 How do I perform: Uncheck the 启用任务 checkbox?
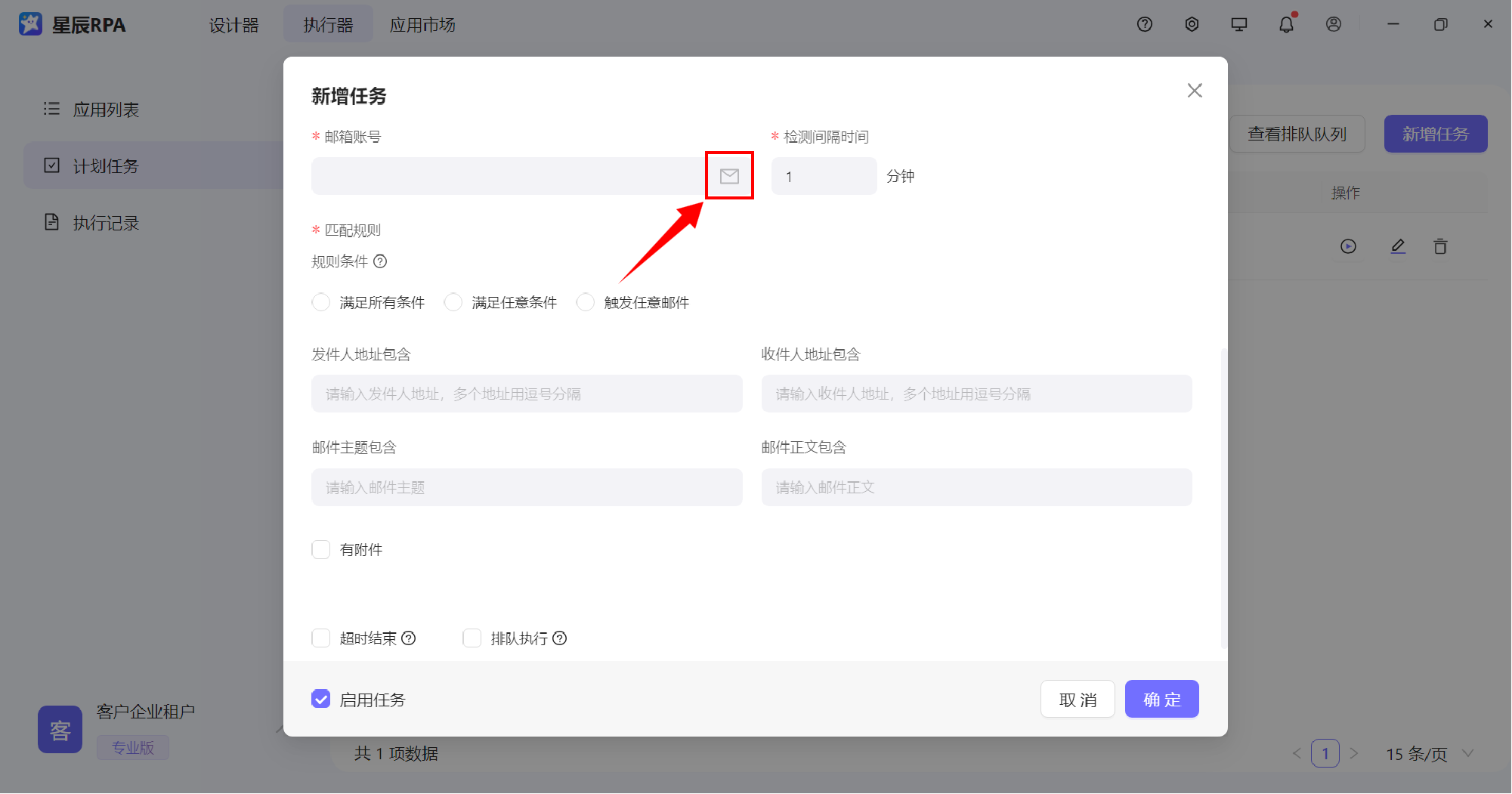pos(320,699)
